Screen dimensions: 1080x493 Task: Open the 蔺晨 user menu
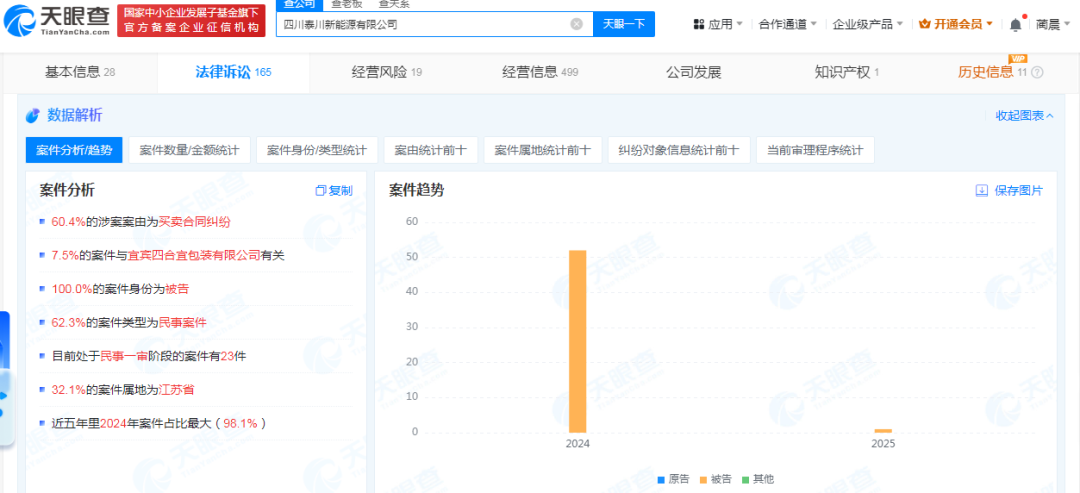(1053, 24)
